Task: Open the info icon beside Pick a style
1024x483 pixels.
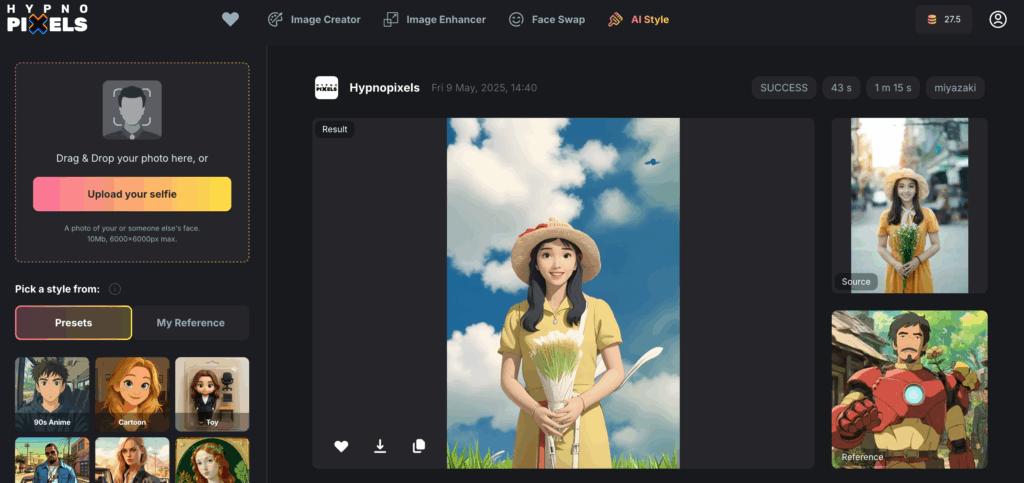Action: point(115,288)
